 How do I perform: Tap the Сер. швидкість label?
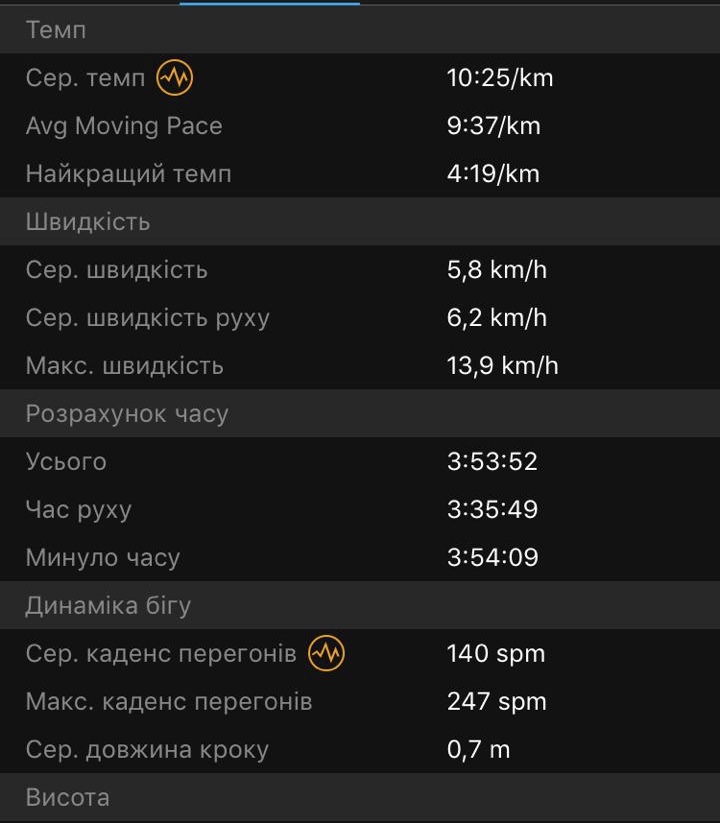pos(117,269)
